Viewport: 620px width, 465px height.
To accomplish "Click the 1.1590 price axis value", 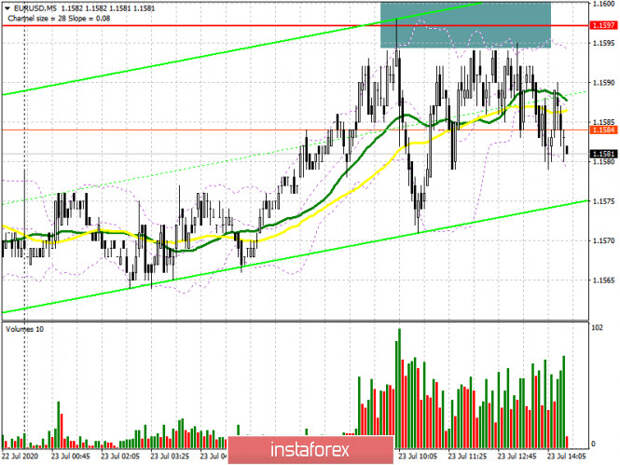I will [x=603, y=83].
